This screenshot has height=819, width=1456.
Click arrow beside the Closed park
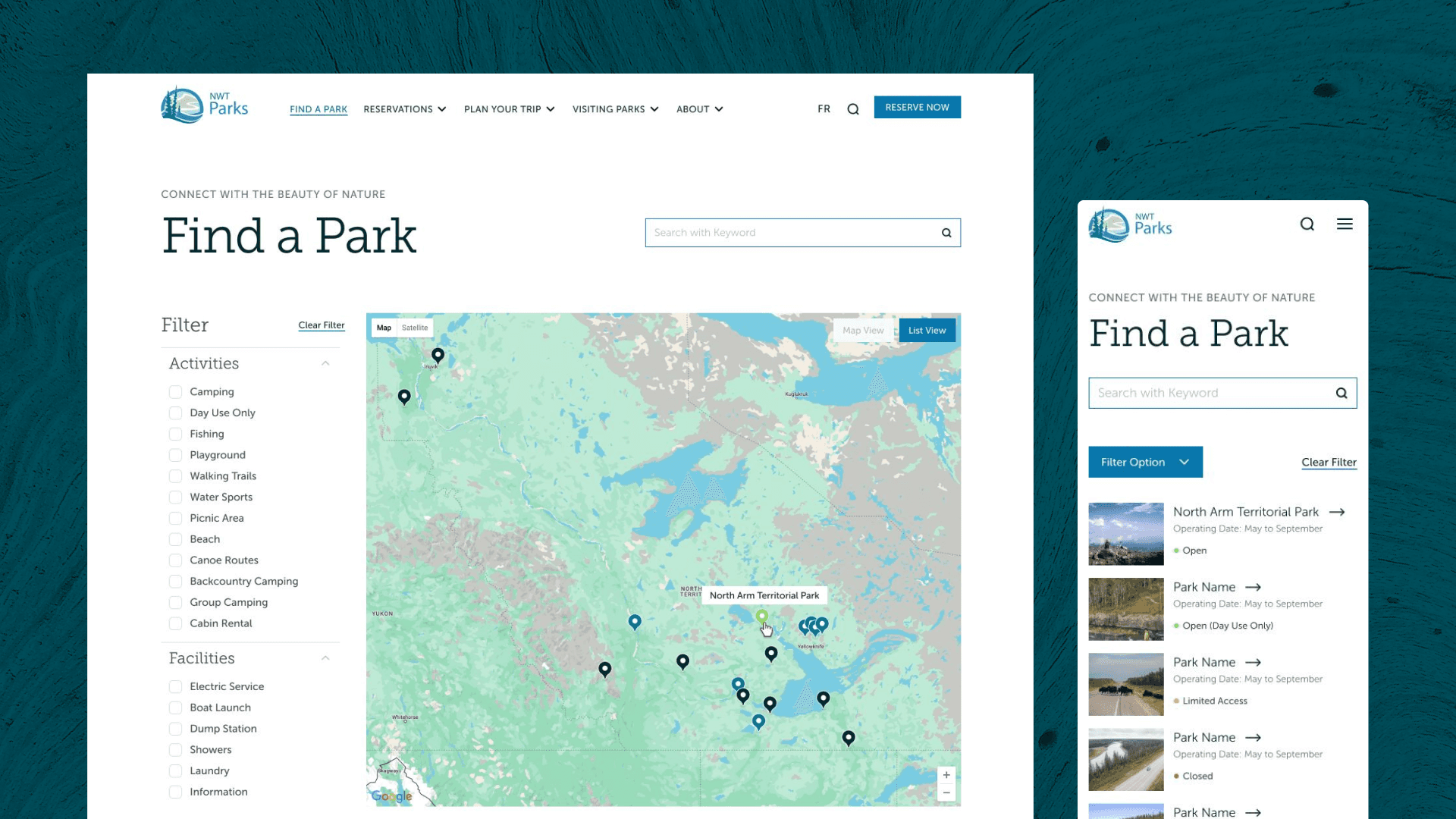[1254, 737]
